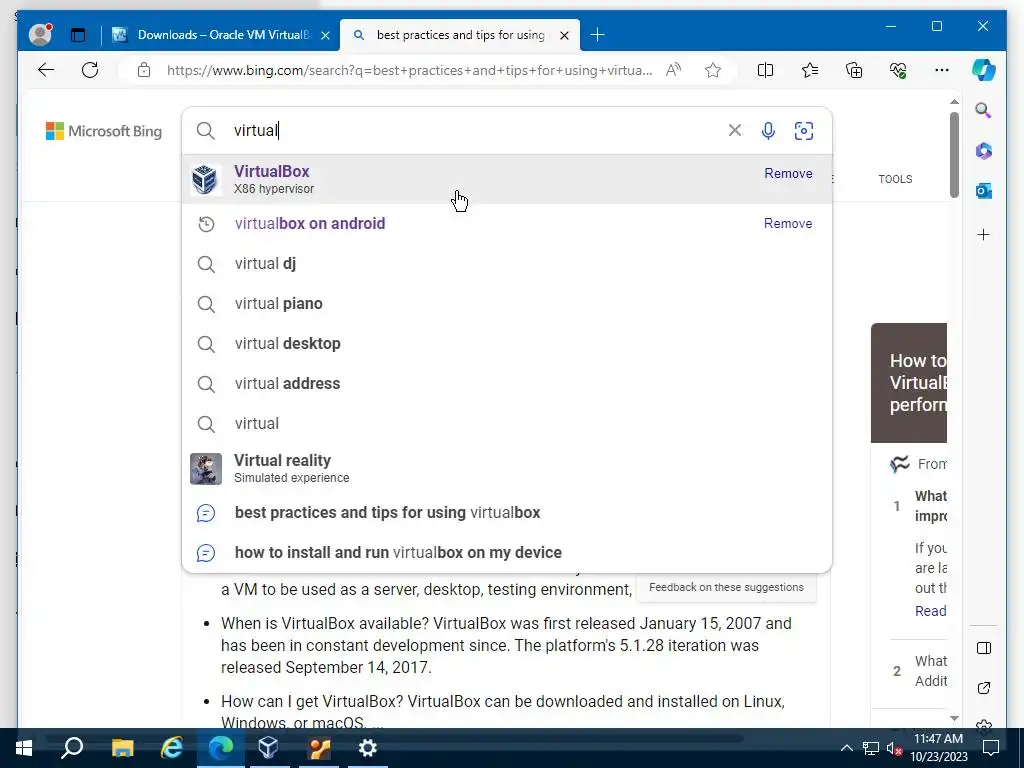Remove the VirtualBox suggestion
The image size is (1024, 768).
[x=788, y=174]
